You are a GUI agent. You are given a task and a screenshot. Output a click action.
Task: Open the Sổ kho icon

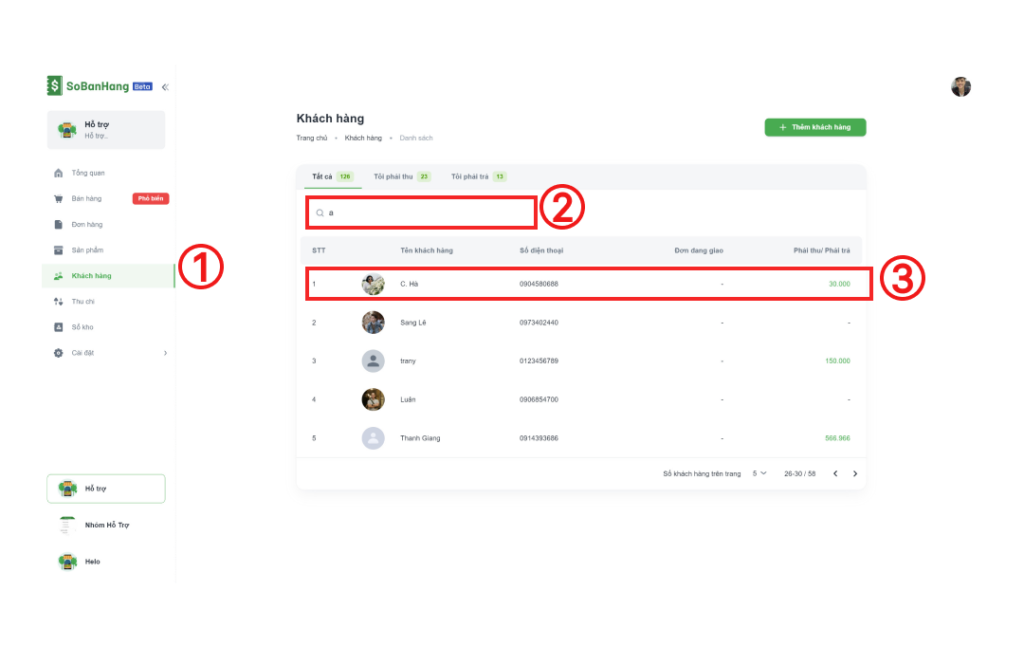pos(59,327)
